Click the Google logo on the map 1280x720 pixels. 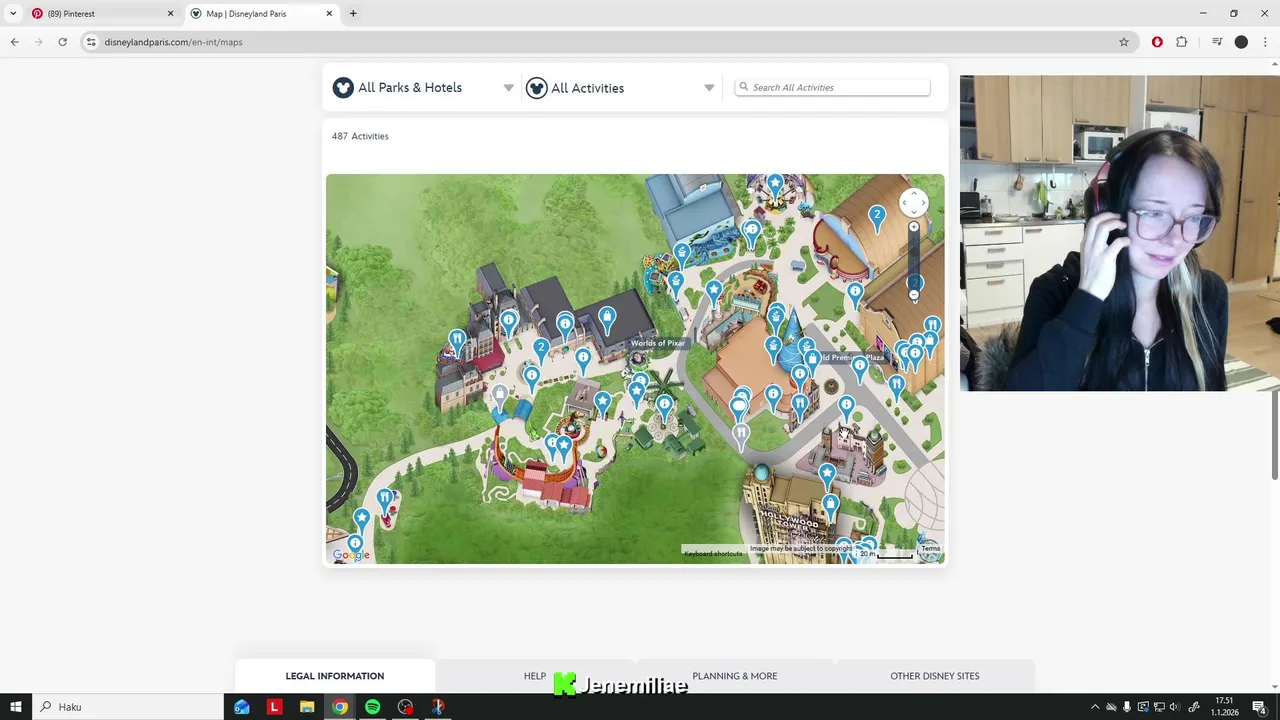point(351,556)
